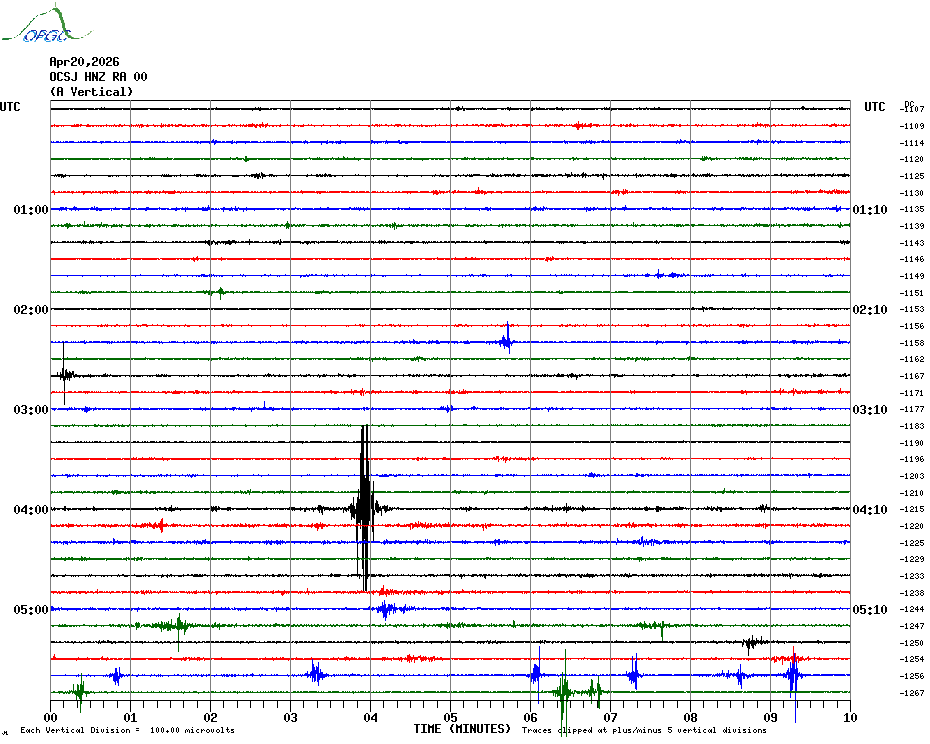Click the DC offset value "-1158"
930x744 pixels.
pos(912,343)
